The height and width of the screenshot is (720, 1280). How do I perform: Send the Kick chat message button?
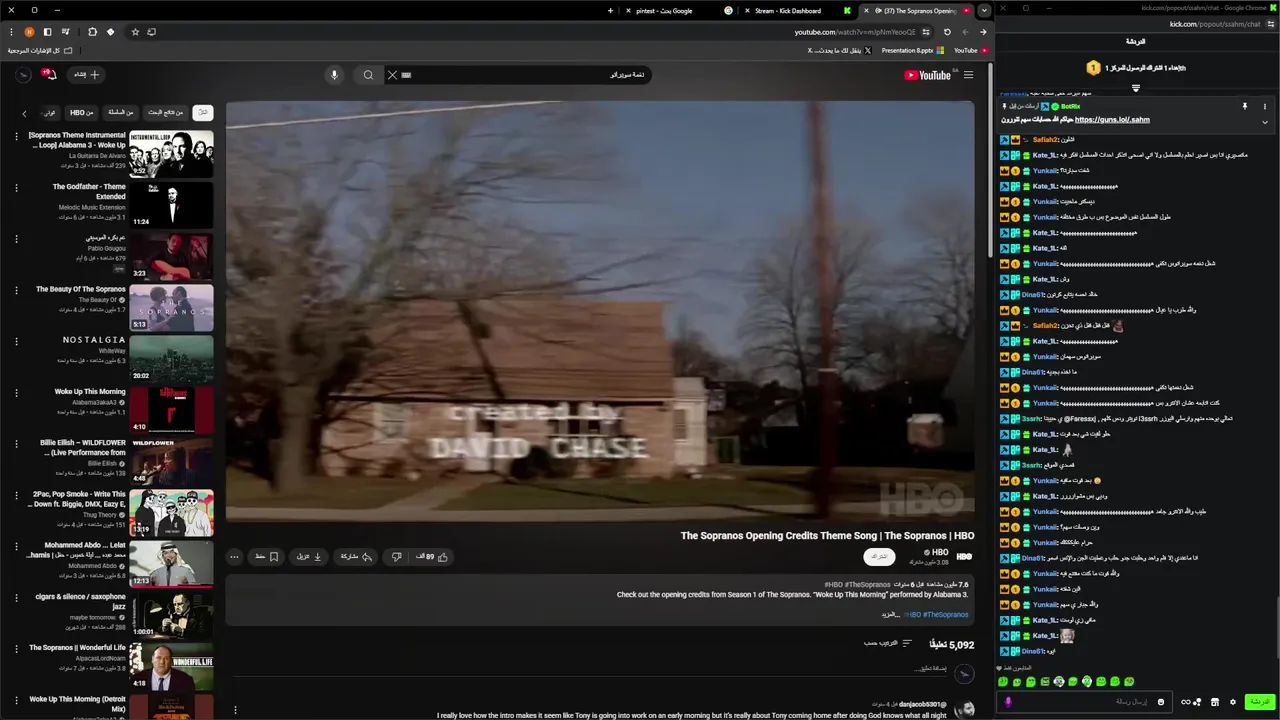[1259, 702]
